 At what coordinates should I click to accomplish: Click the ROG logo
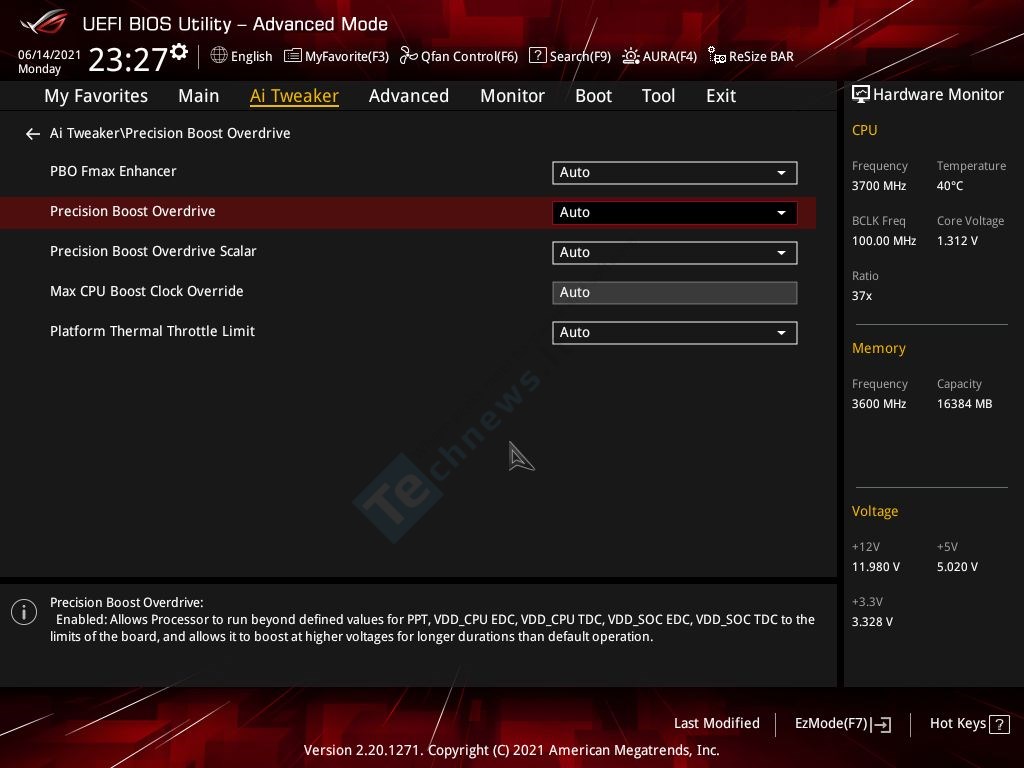tap(44, 22)
